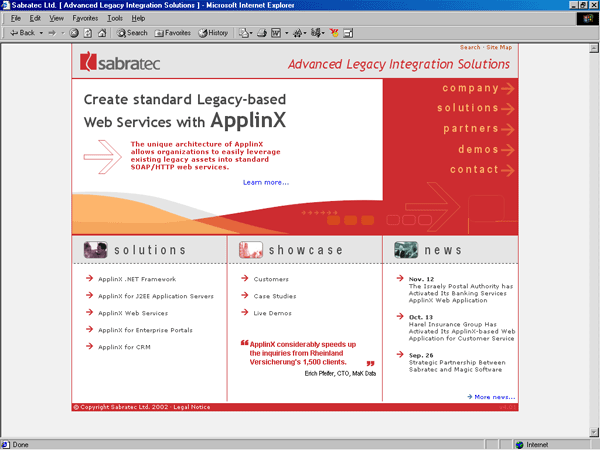Click the arrow icon beside ApplinX for CRM
Image resolution: width=600 pixels, height=450 pixels.
point(90,346)
